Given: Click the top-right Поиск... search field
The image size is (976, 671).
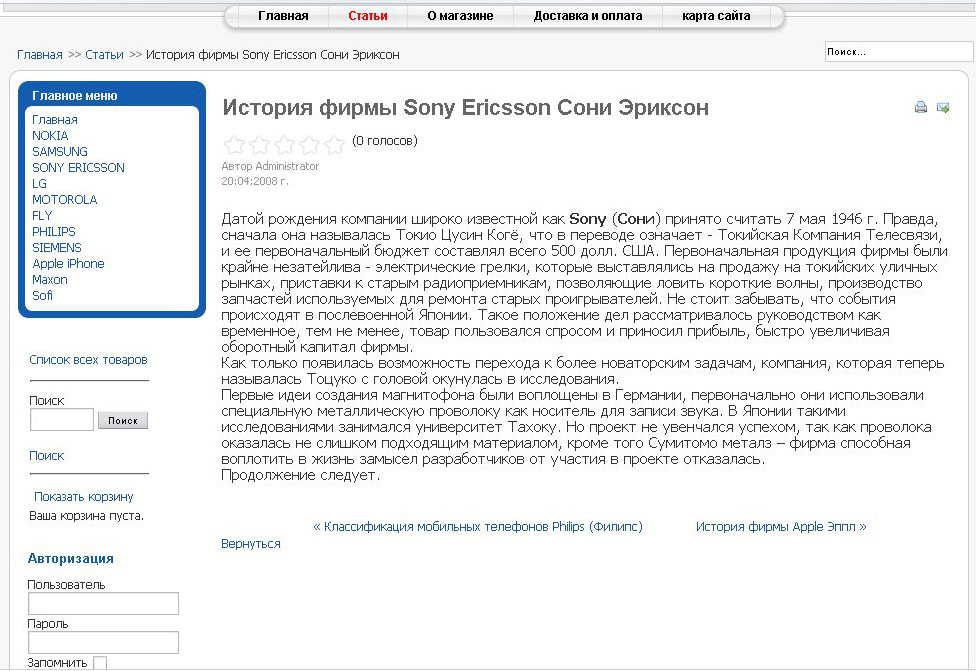Looking at the screenshot, I should tap(899, 52).
